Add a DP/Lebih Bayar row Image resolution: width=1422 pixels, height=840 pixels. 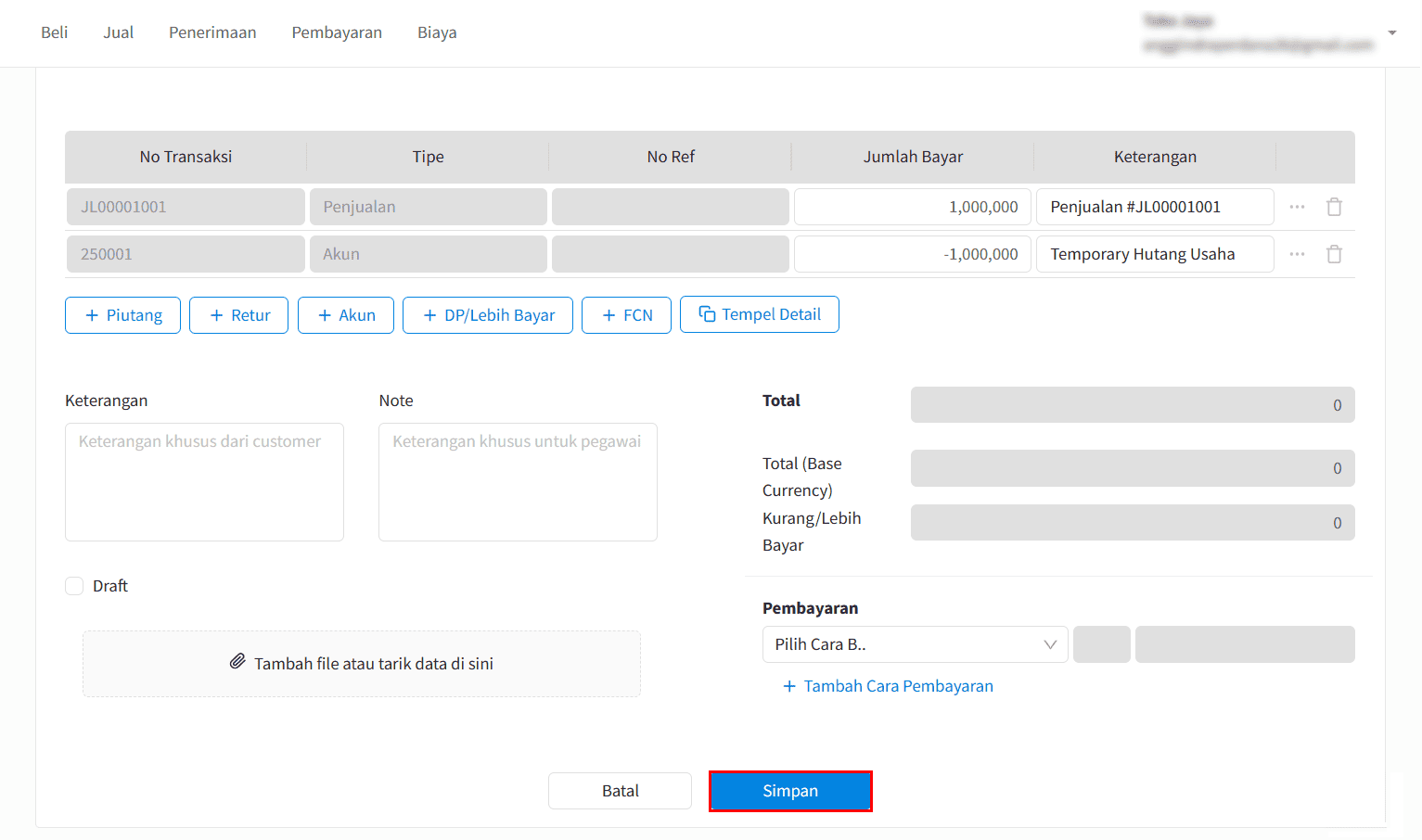point(487,315)
